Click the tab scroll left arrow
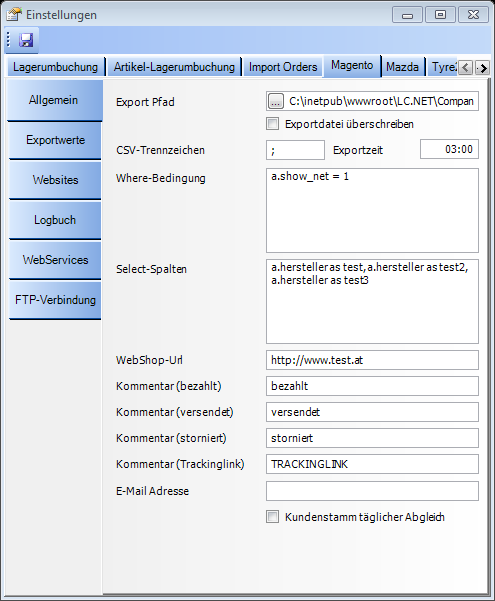Viewport: 495px width, 601px height. coord(465,68)
